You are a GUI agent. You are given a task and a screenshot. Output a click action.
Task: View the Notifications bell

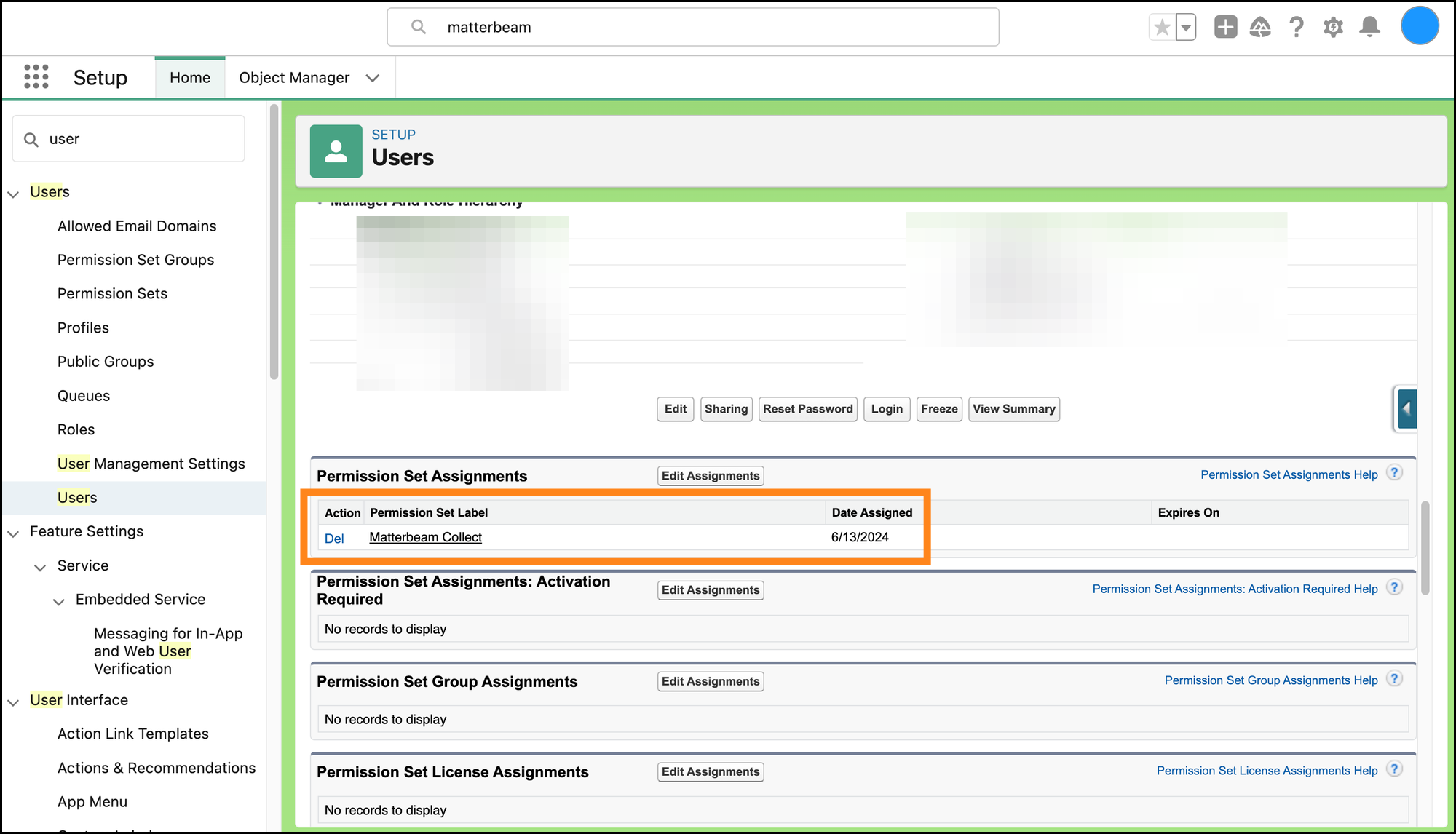(1369, 28)
